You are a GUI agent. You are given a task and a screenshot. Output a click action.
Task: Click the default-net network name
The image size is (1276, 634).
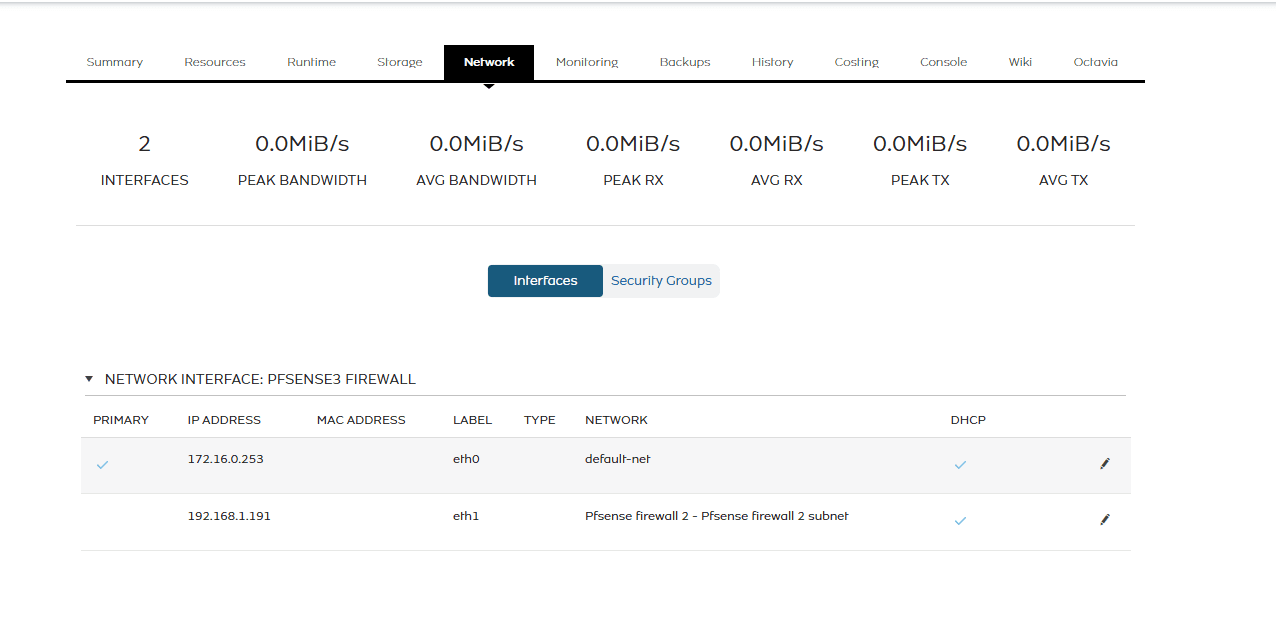pyautogui.click(x=618, y=460)
